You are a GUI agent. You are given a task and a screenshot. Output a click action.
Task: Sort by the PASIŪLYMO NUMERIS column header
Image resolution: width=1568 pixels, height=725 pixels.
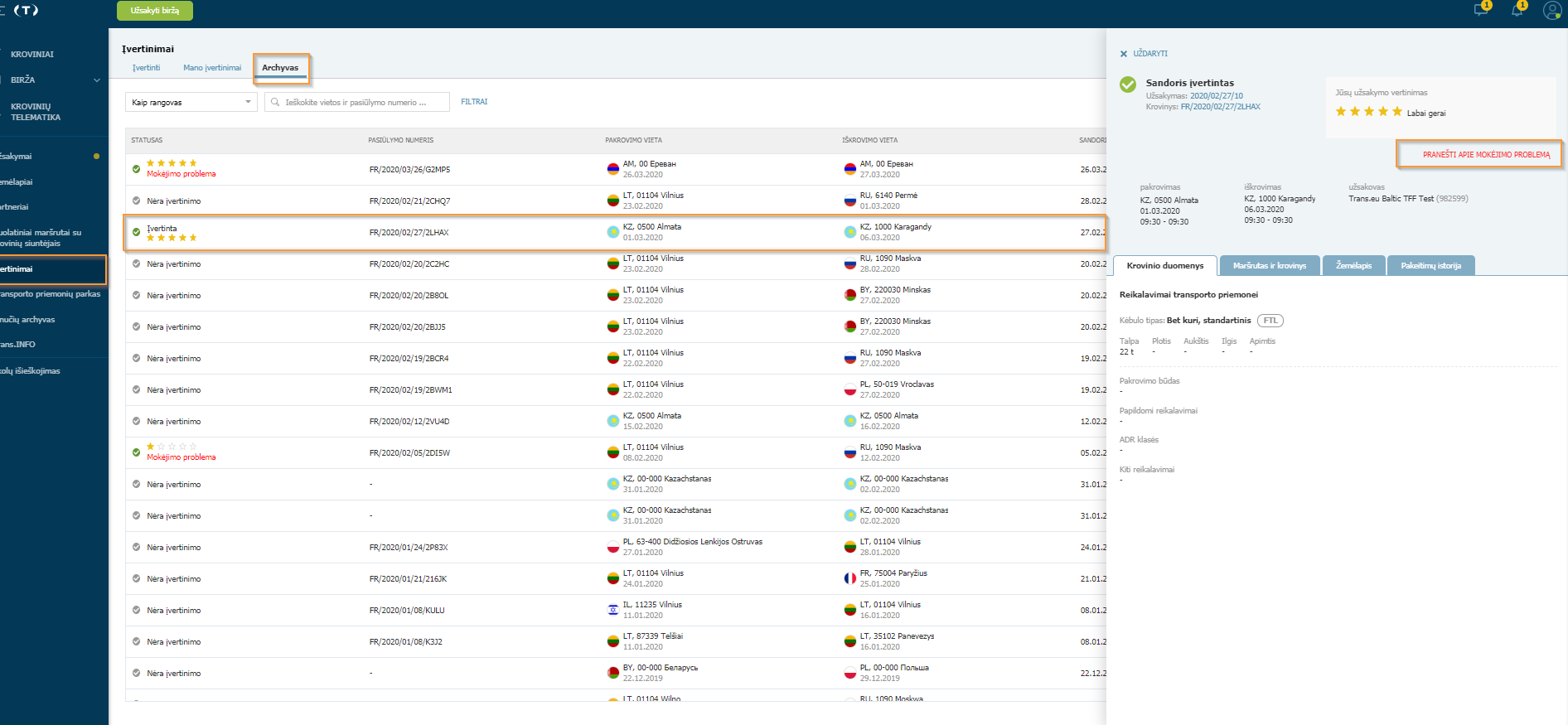point(401,140)
